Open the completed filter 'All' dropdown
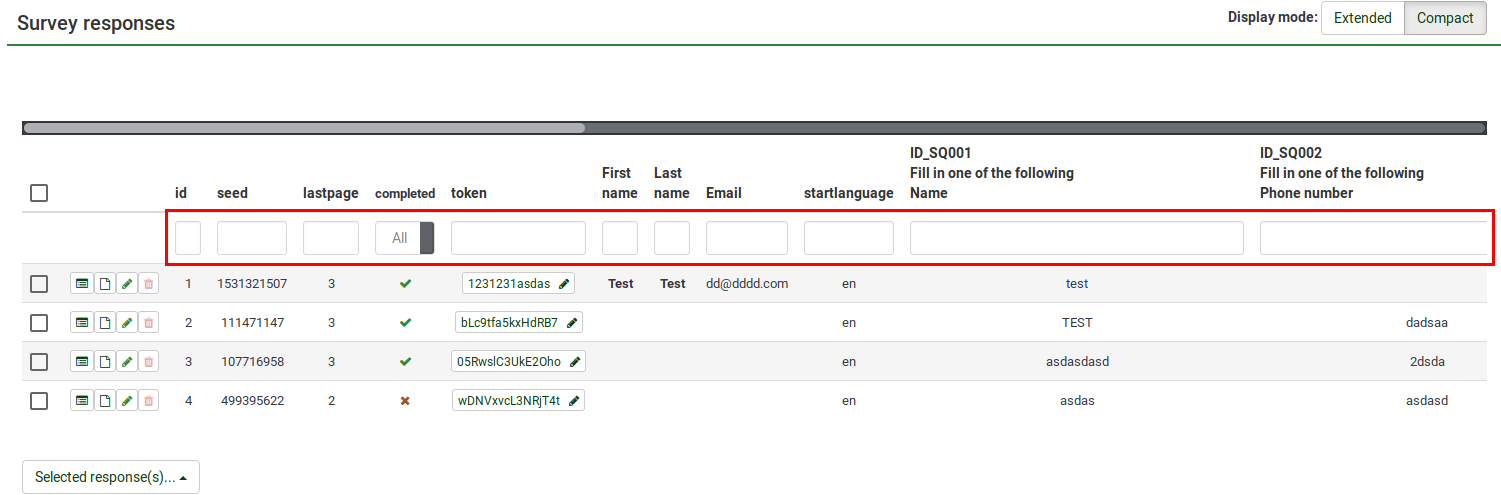 click(405, 238)
